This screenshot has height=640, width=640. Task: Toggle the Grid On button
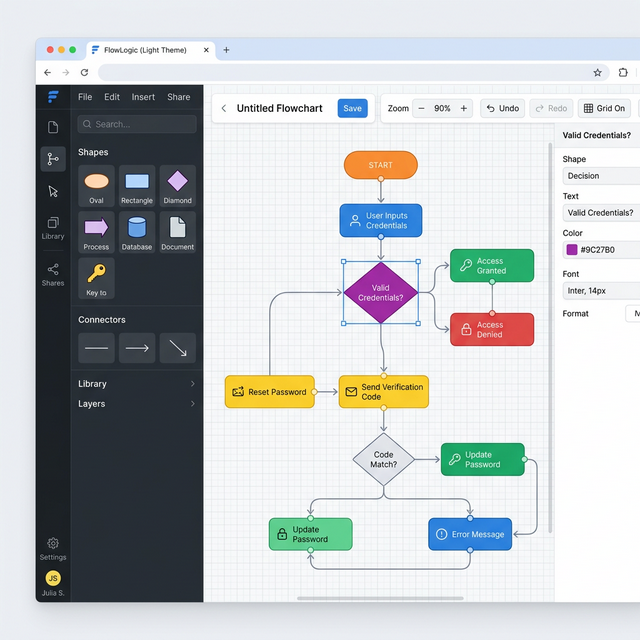tap(604, 108)
